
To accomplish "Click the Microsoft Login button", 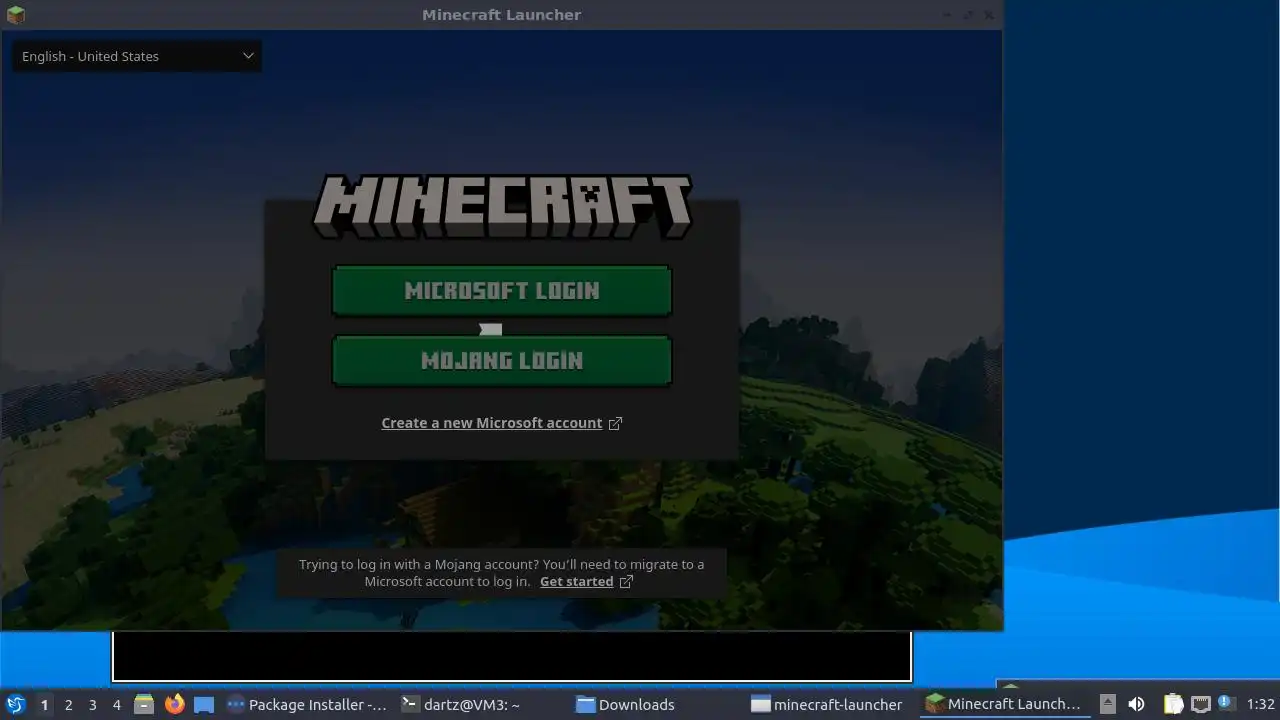I will click(x=501, y=291).
